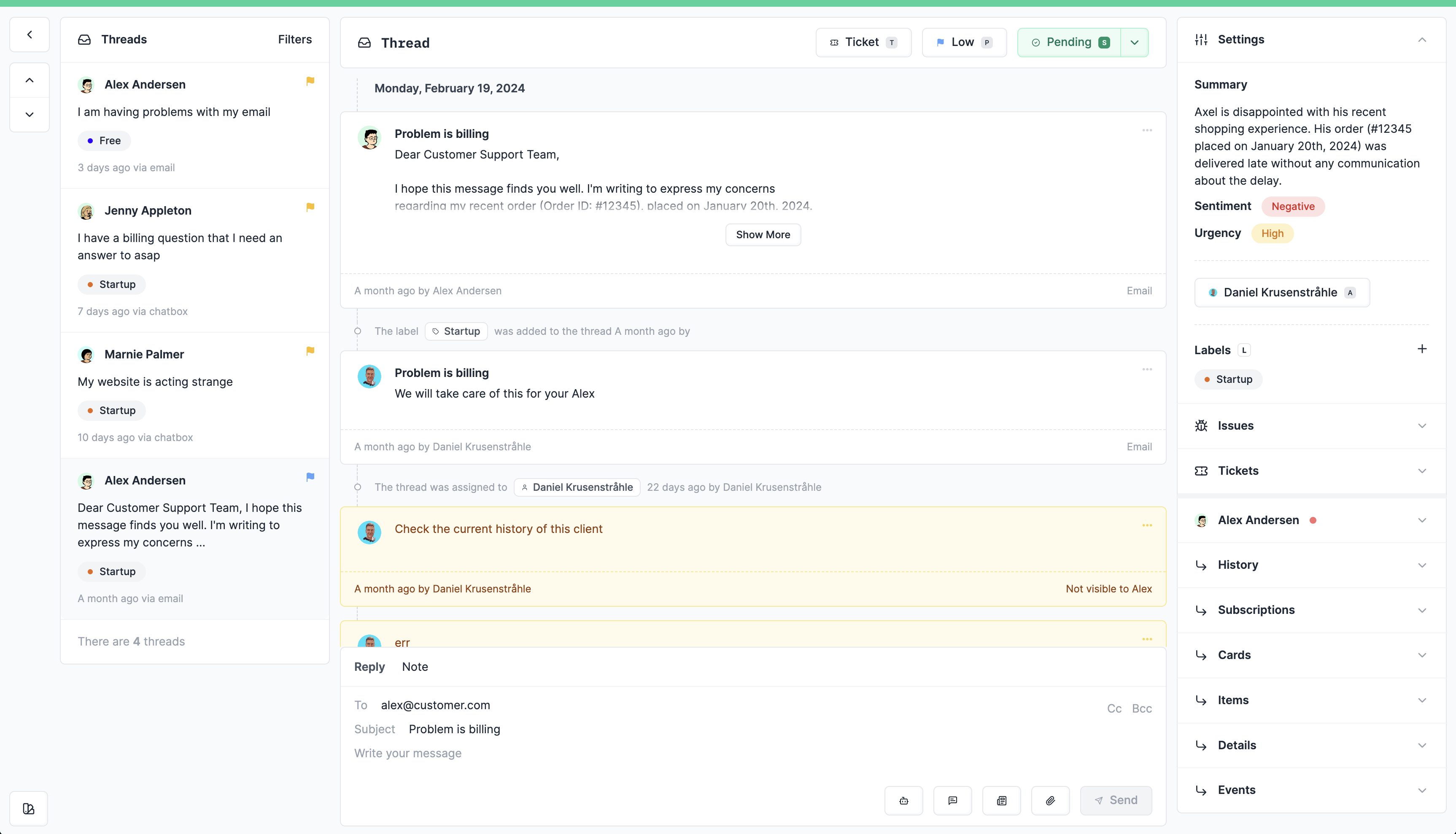Screen dimensions: 1456x834
Task: Toggle Jenny Appleton thread priority flag
Action: click(310, 207)
